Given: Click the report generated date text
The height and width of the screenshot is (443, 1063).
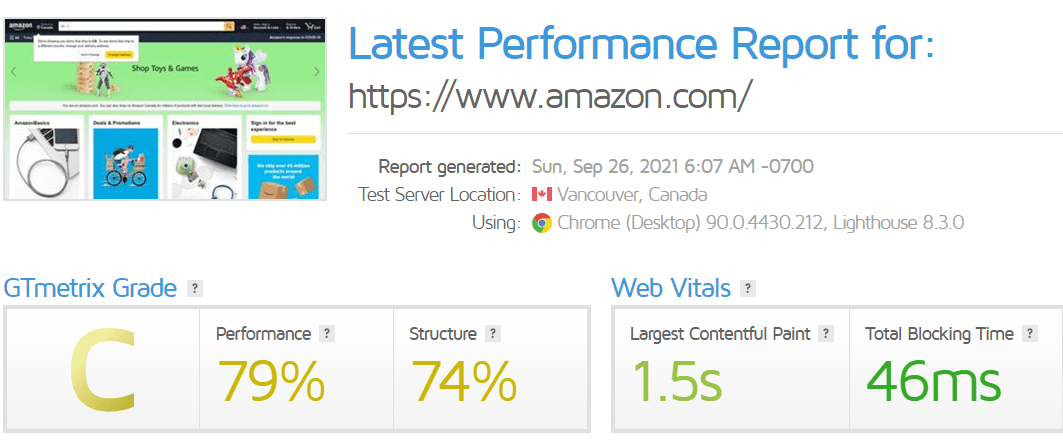Looking at the screenshot, I should click(671, 167).
